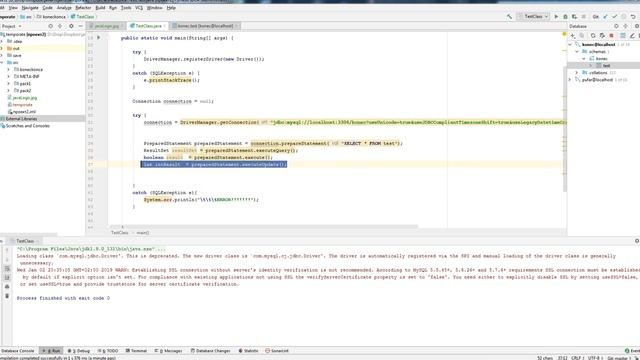Viewport: 640px width, 360px height.
Task: Open the table editor icon in Database toolbar
Action: pyautogui.click(x=623, y=36)
